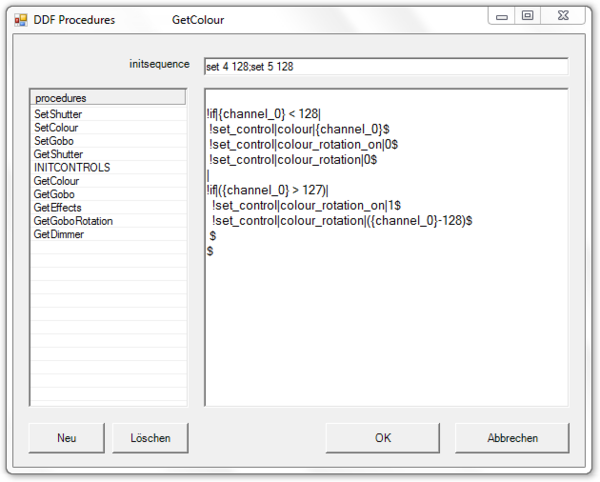Select GetDimmer in procedures list
Image resolution: width=600 pixels, height=482 pixels.
(58, 234)
